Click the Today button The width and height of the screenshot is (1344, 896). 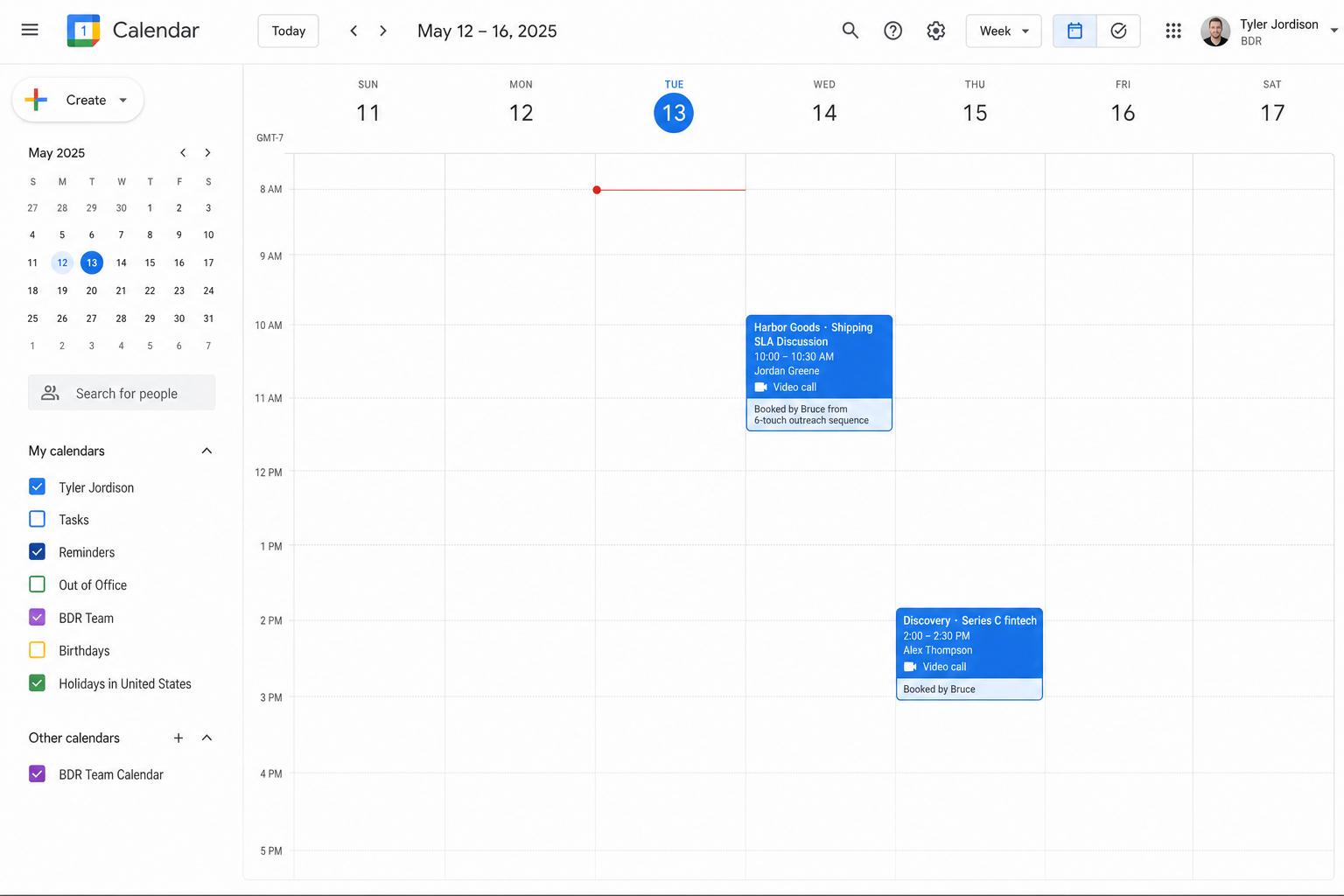[288, 31]
